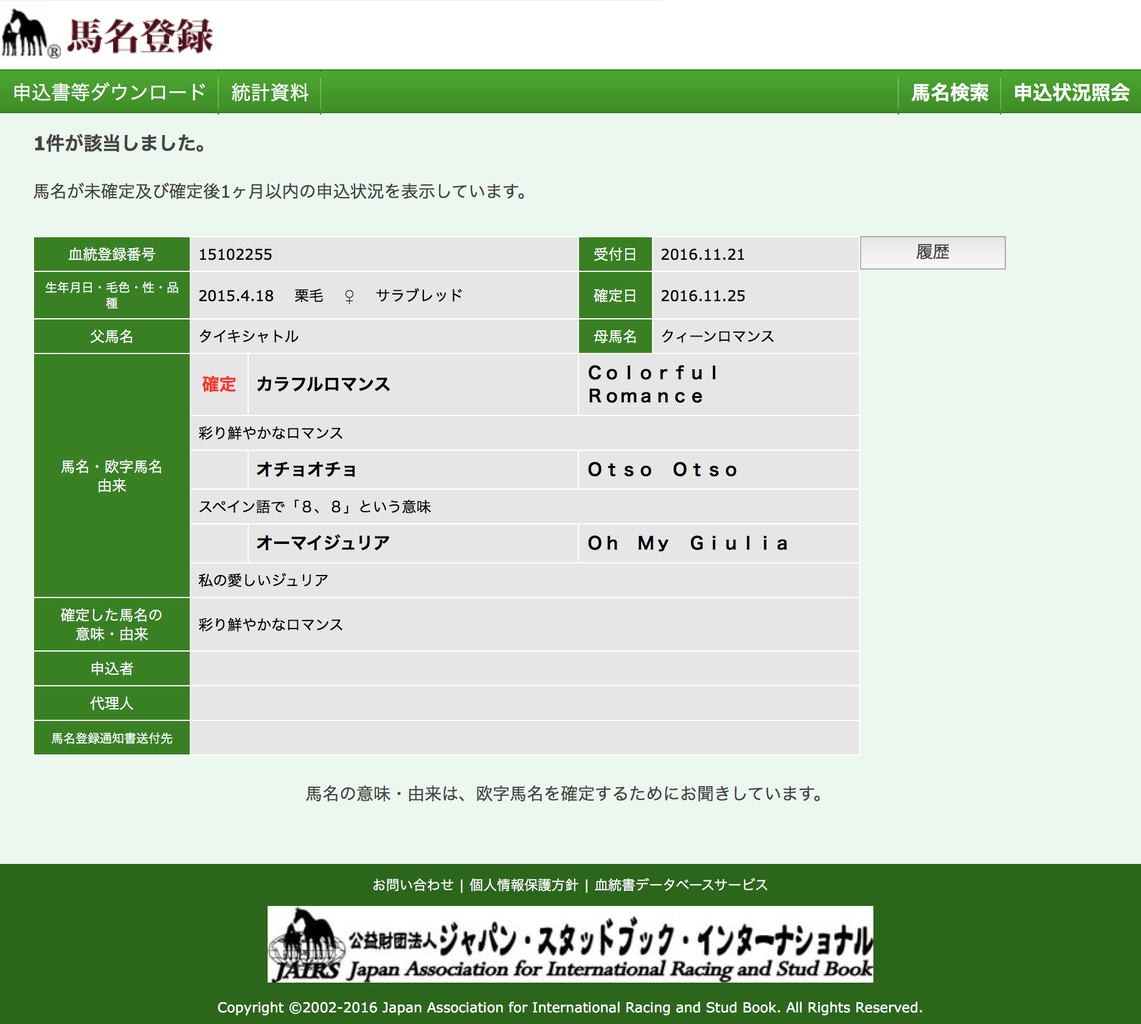1141x1024 pixels.
Task: Open the Japan Stud Book International footer banner
Action: [570, 945]
